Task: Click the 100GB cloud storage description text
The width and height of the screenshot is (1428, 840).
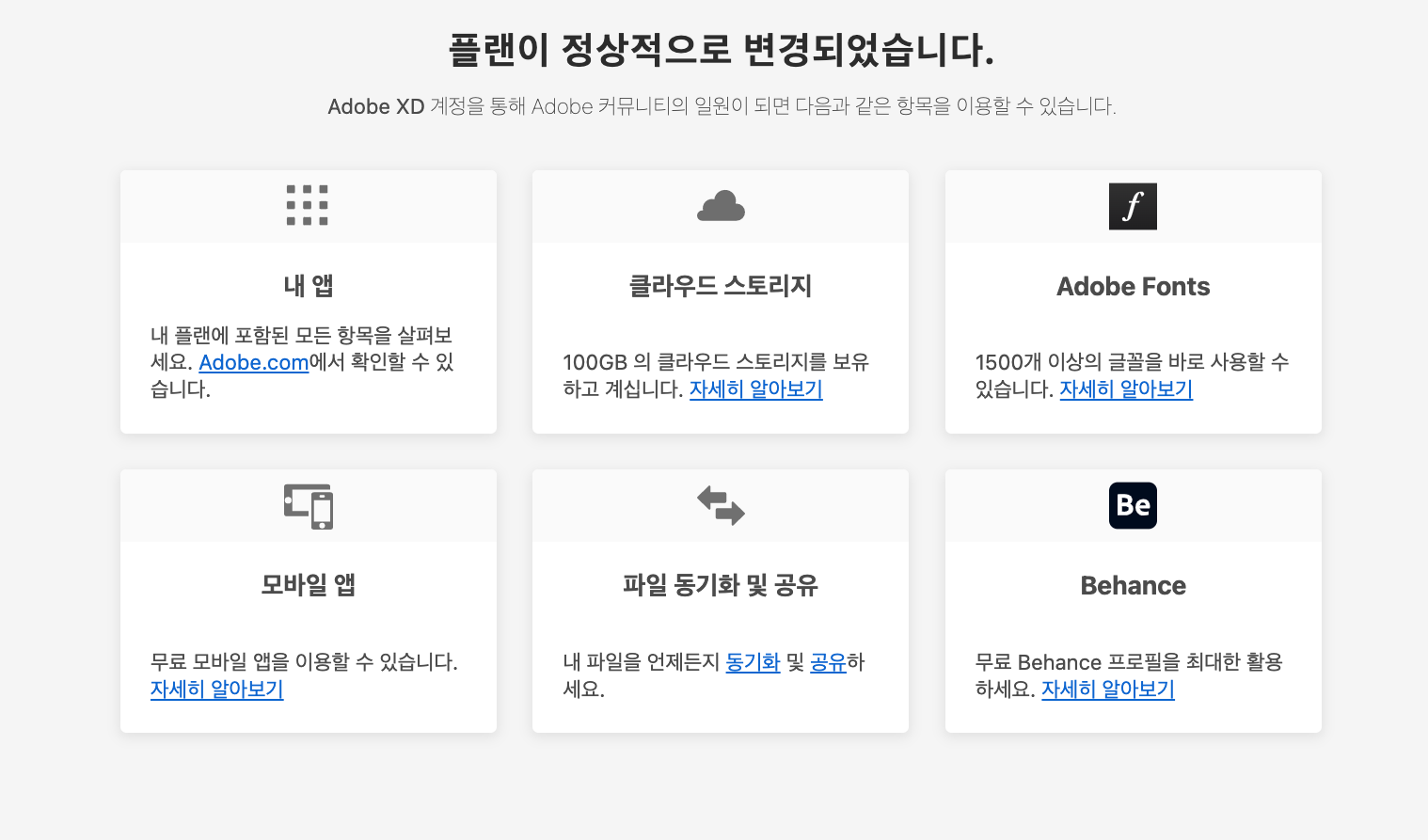Action: point(717,375)
